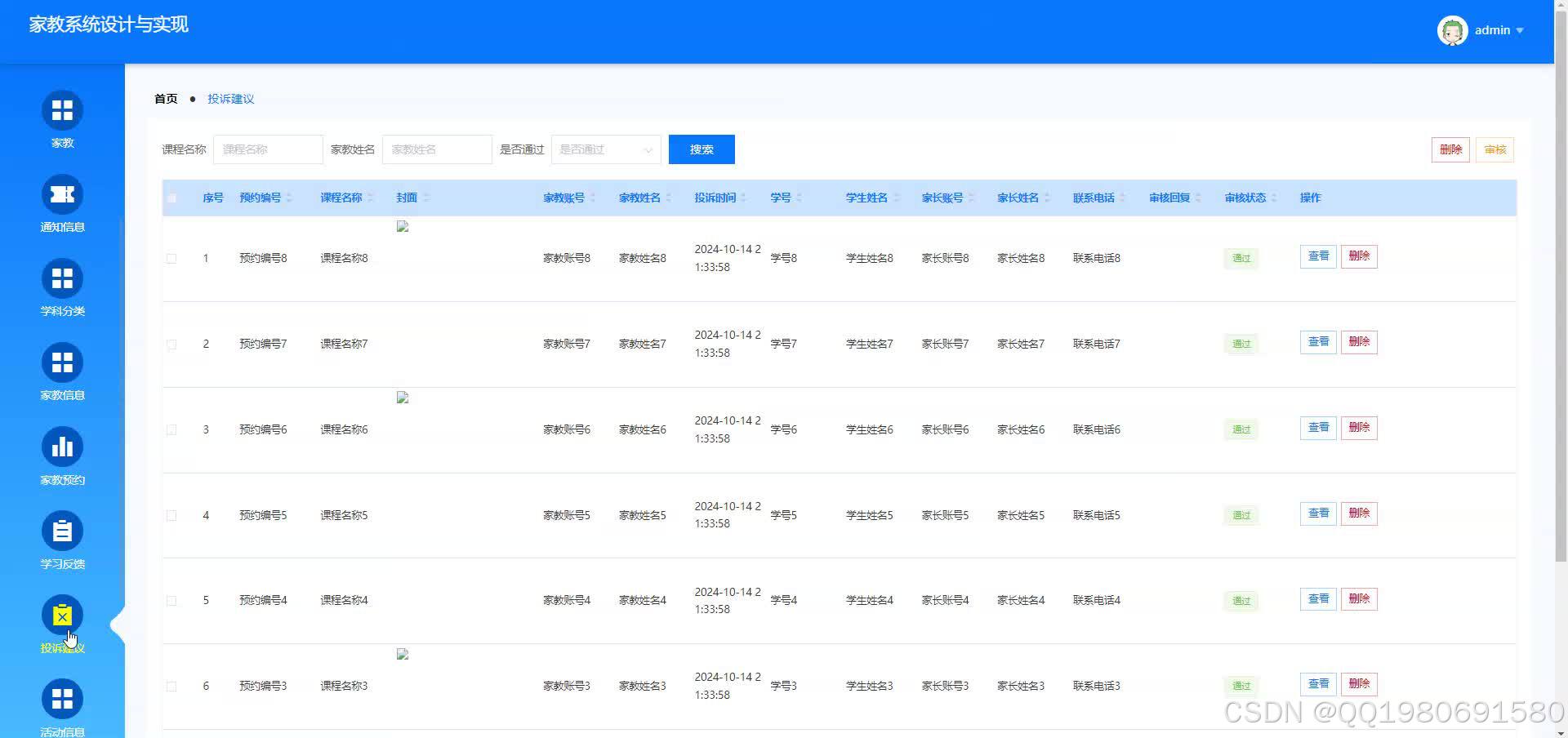Check the row for 预约编号7
This screenshot has width=1568, height=738.
pyautogui.click(x=171, y=344)
